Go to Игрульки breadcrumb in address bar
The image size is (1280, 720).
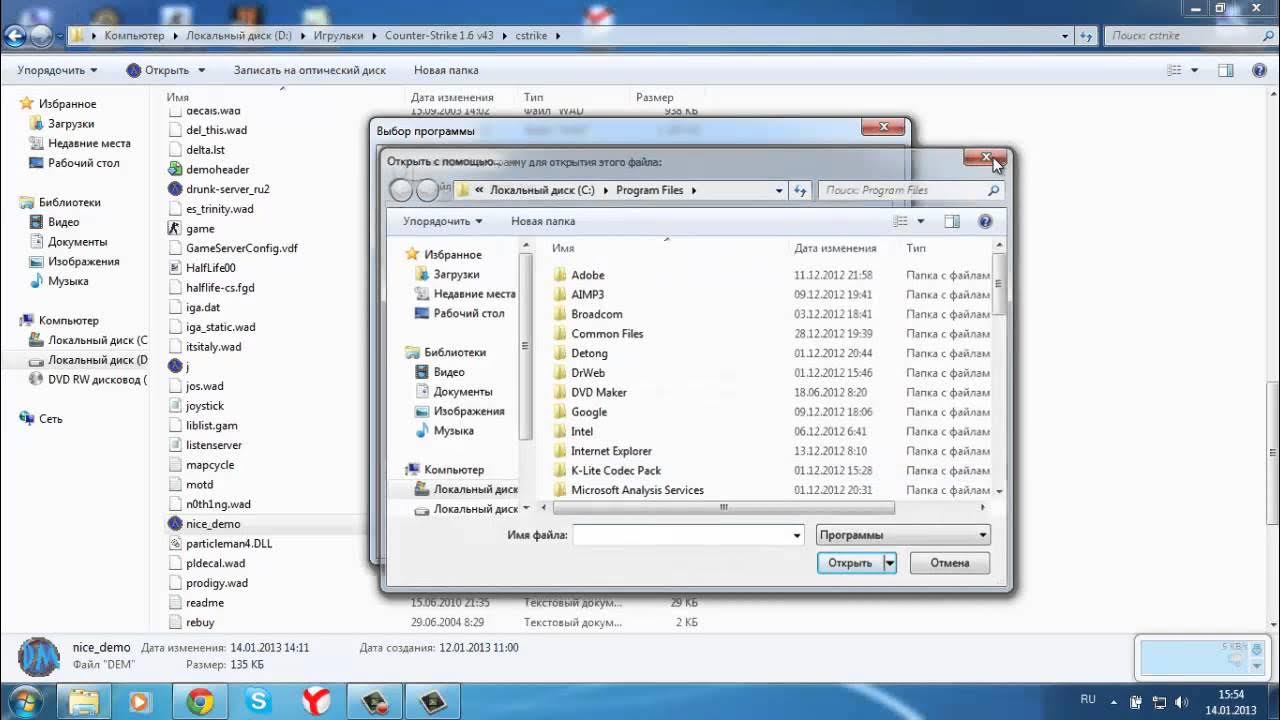tap(338, 36)
